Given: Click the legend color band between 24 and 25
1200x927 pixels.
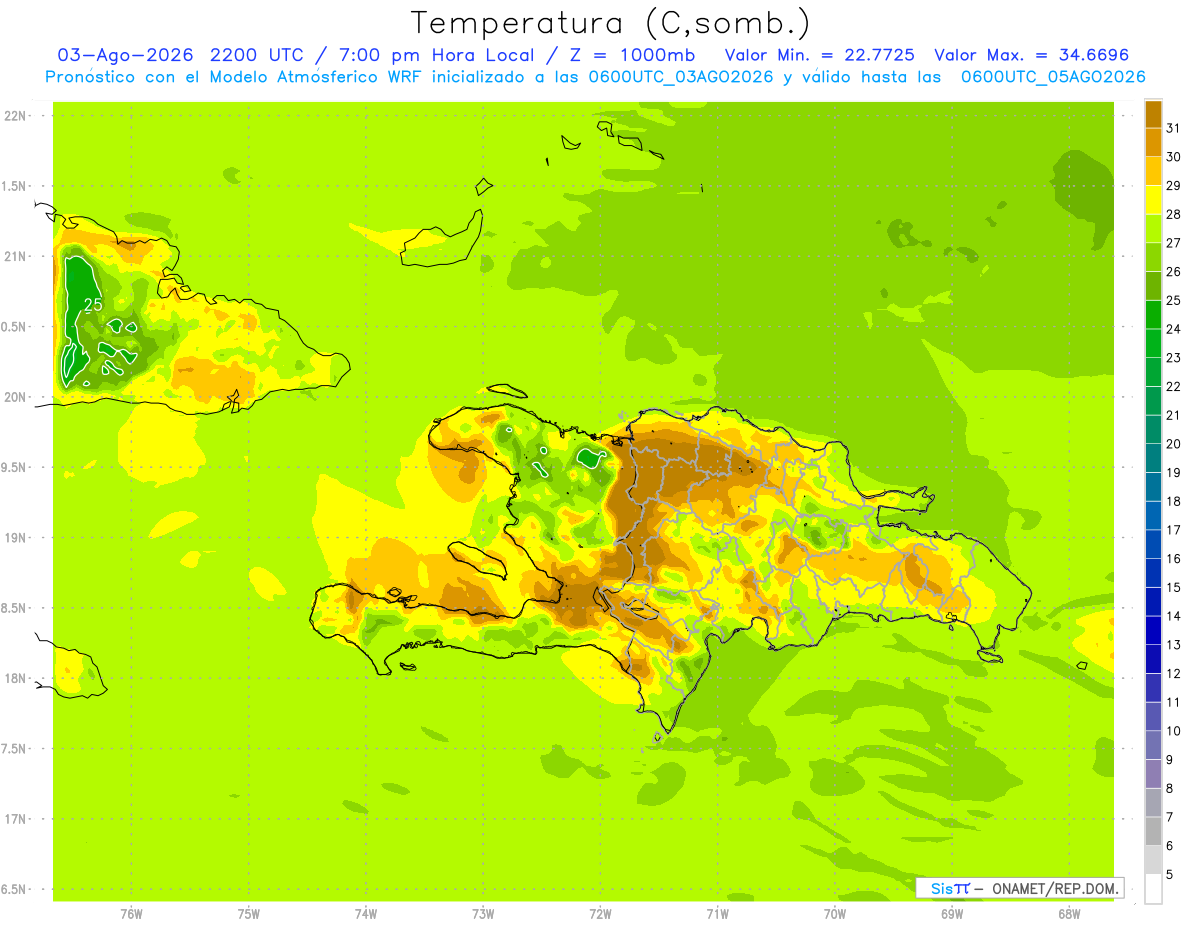Looking at the screenshot, I should (x=1153, y=314).
